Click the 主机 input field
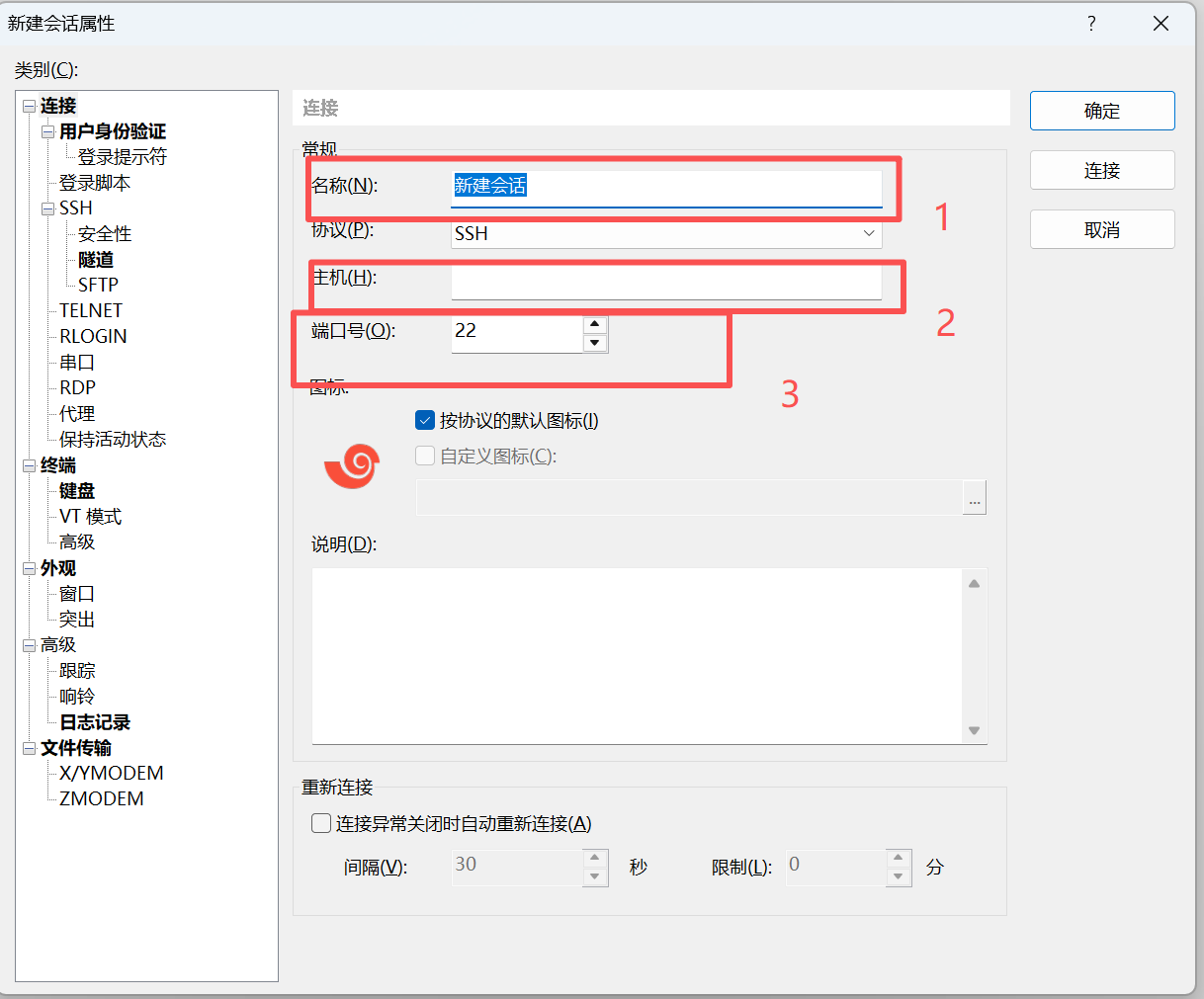The height and width of the screenshot is (999, 1204). (666, 282)
